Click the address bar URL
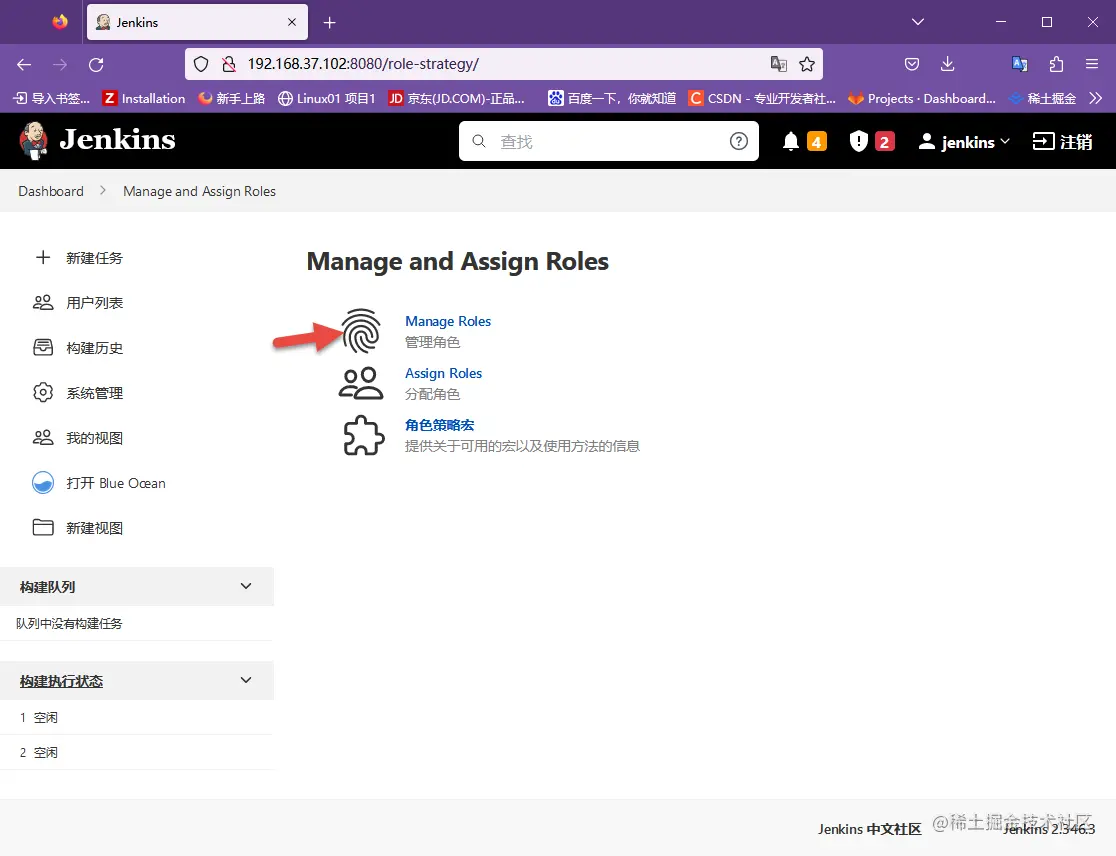 pos(363,64)
